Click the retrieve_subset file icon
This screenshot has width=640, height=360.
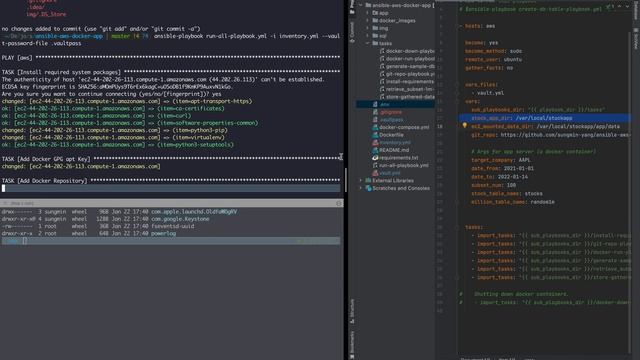click(382, 89)
